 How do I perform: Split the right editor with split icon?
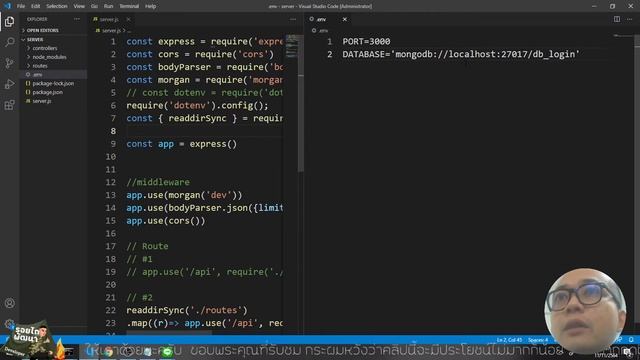617,19
